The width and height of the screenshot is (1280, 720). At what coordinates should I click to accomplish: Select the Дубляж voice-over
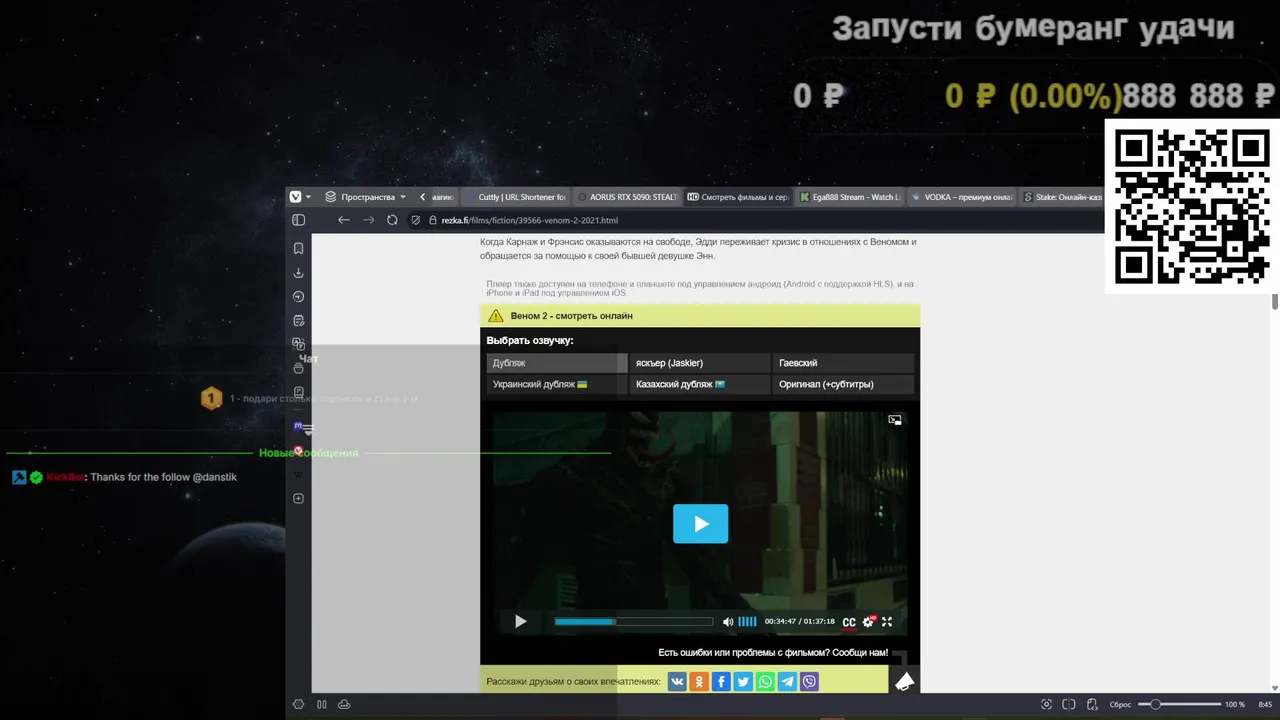click(x=557, y=363)
